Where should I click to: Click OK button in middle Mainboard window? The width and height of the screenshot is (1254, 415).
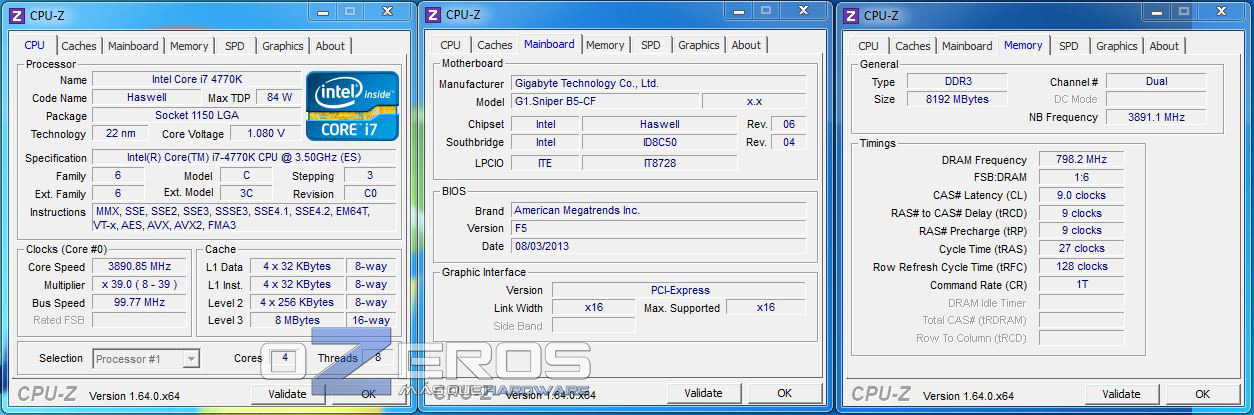(785, 393)
